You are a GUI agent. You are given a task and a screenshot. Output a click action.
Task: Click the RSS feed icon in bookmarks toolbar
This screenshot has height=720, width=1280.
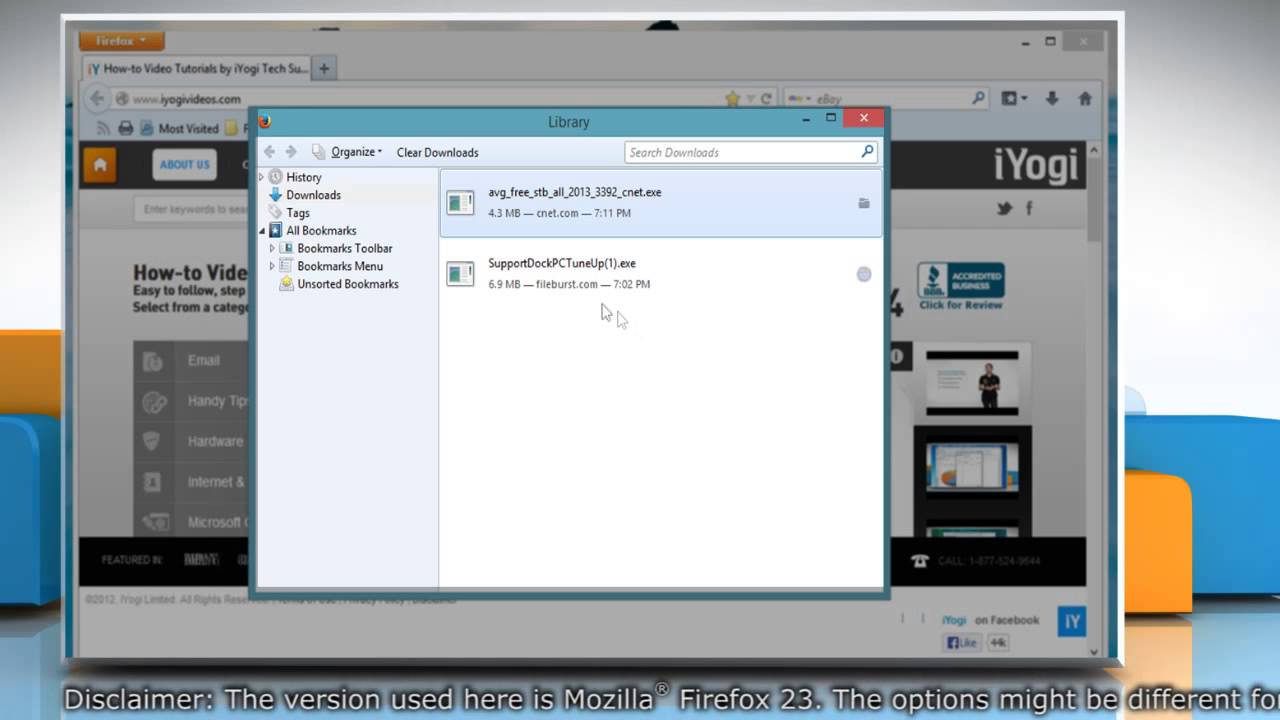coord(103,128)
